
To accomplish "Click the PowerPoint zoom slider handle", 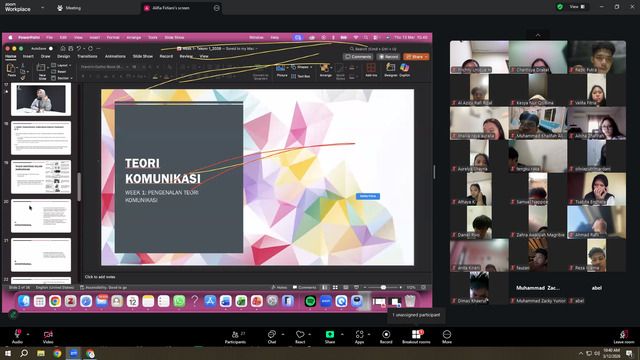I will pyautogui.click(x=383, y=287).
